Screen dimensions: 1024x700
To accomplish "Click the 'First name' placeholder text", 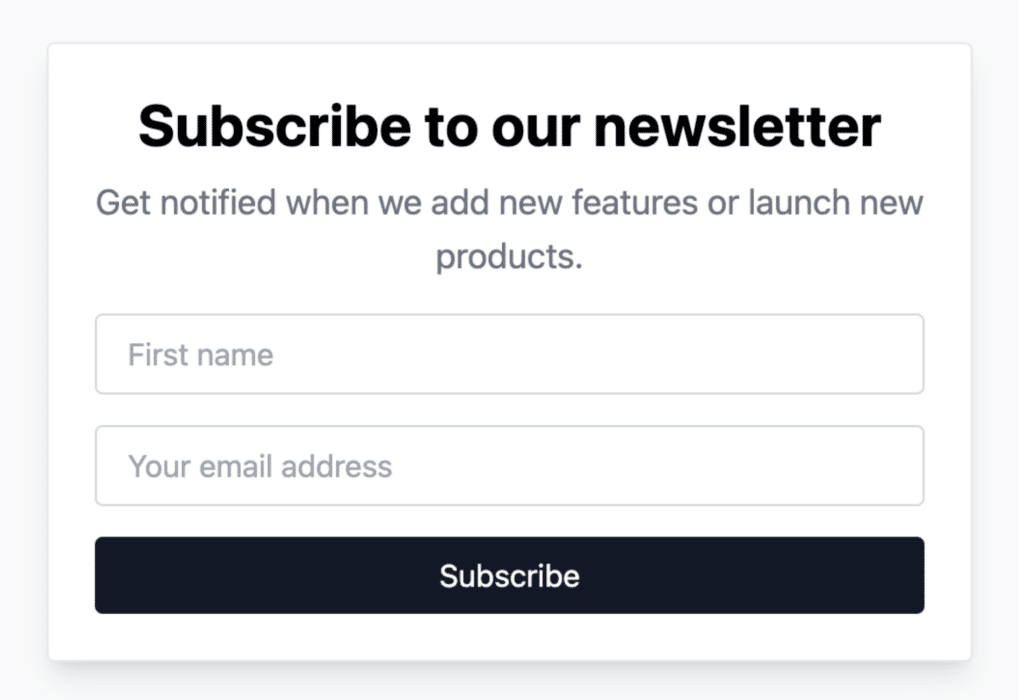I will (200, 355).
